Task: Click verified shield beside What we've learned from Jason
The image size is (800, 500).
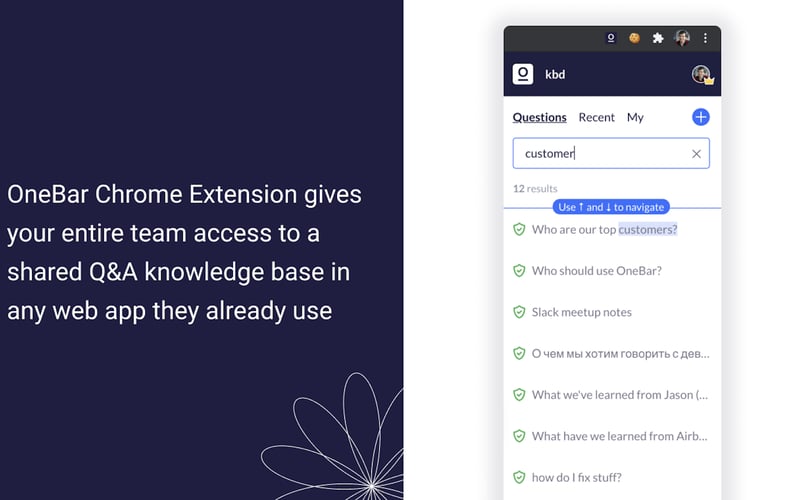Action: point(519,395)
